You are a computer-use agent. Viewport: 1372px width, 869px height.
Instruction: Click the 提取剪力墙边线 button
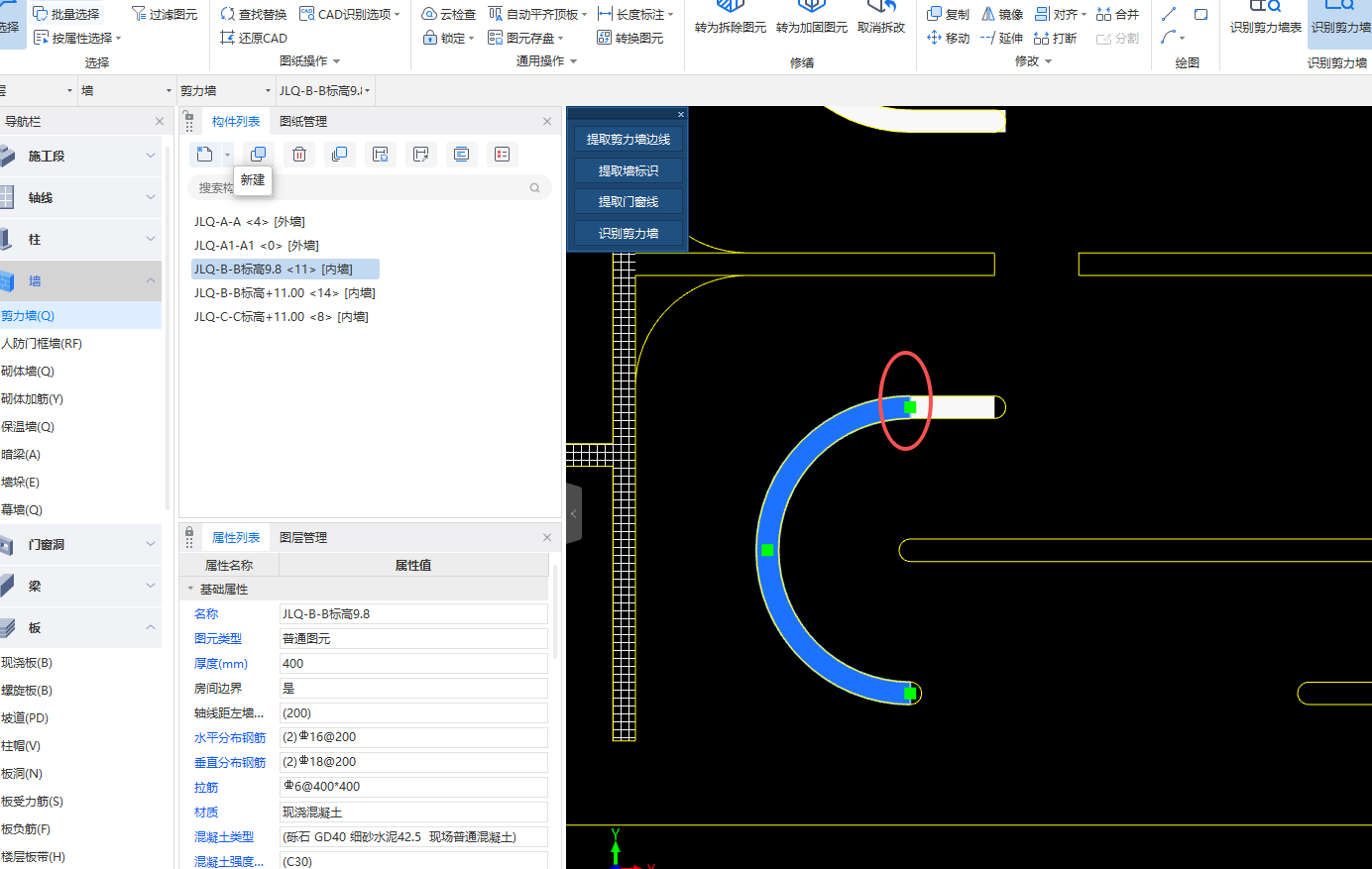click(x=628, y=139)
